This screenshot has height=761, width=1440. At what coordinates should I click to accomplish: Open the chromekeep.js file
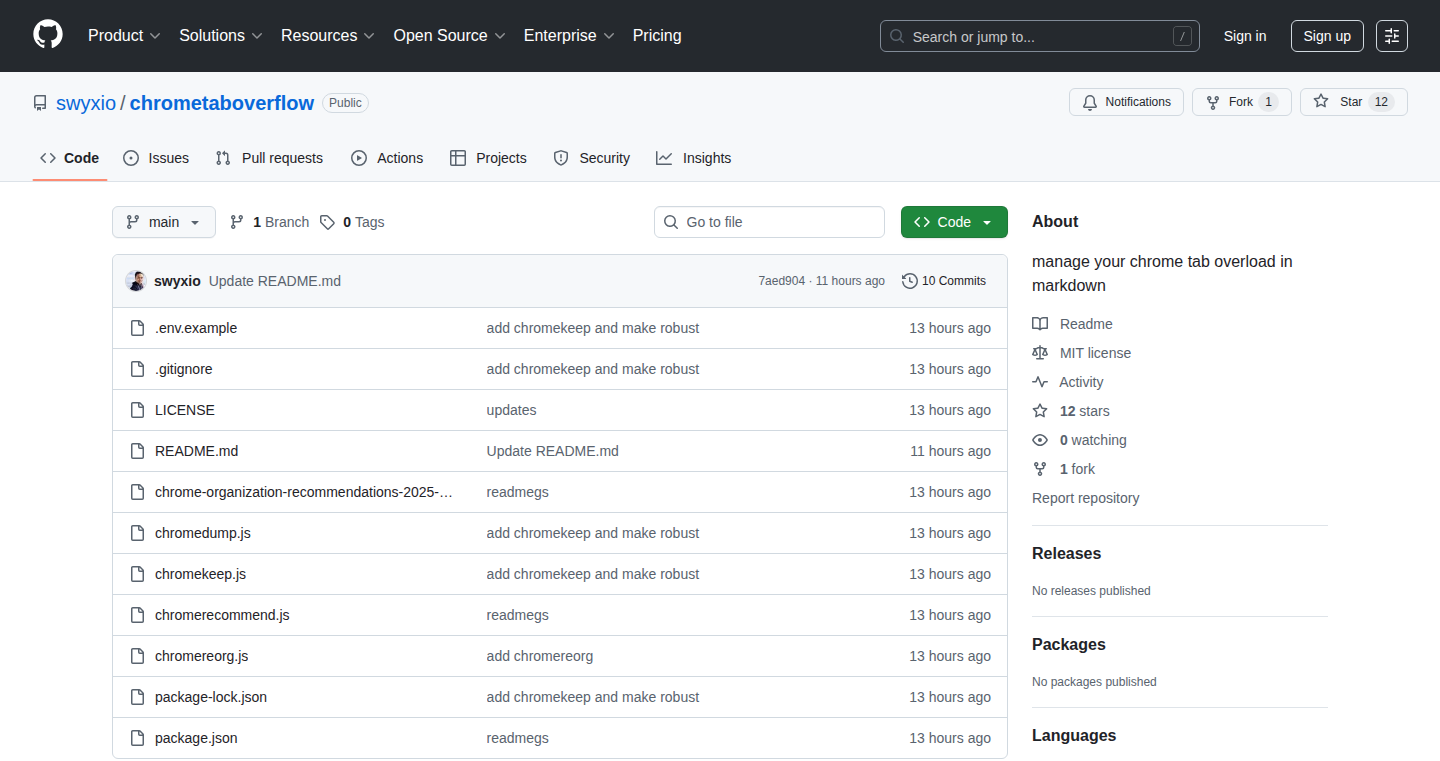pos(200,574)
